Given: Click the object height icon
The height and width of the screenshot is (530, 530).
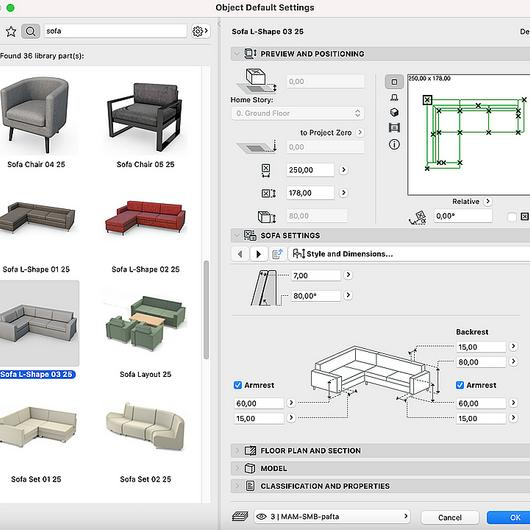Looking at the screenshot, I should pos(267,217).
